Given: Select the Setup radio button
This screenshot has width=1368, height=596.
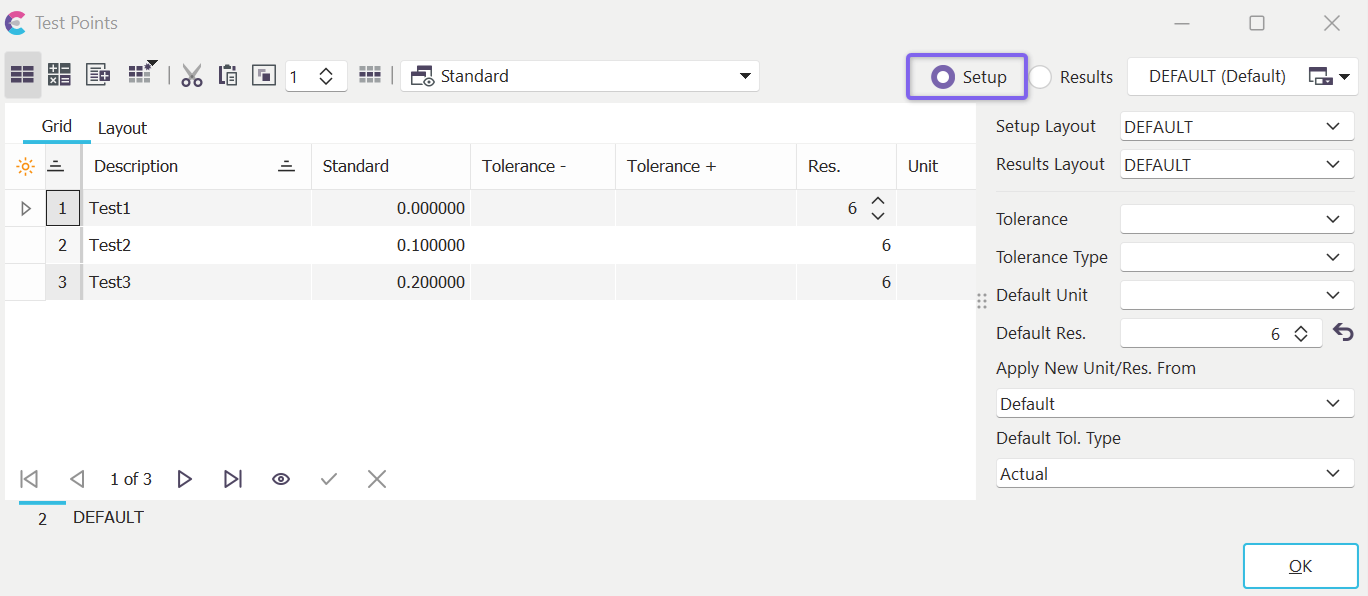Looking at the screenshot, I should tap(942, 77).
